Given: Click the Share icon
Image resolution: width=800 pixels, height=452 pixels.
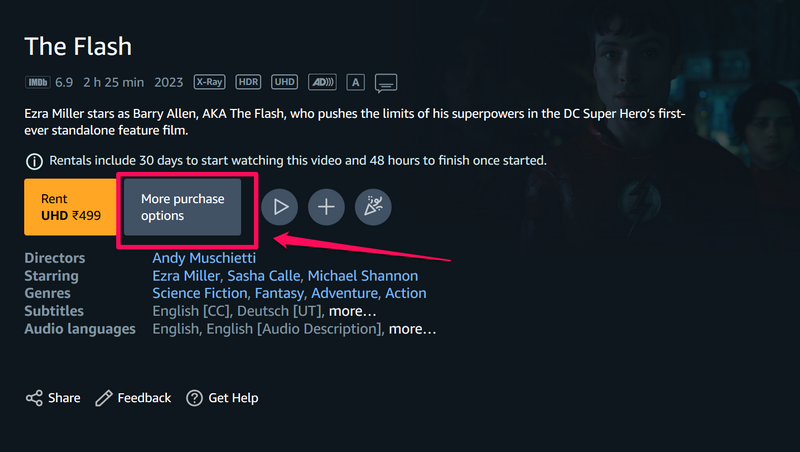Looking at the screenshot, I should pyautogui.click(x=35, y=398).
